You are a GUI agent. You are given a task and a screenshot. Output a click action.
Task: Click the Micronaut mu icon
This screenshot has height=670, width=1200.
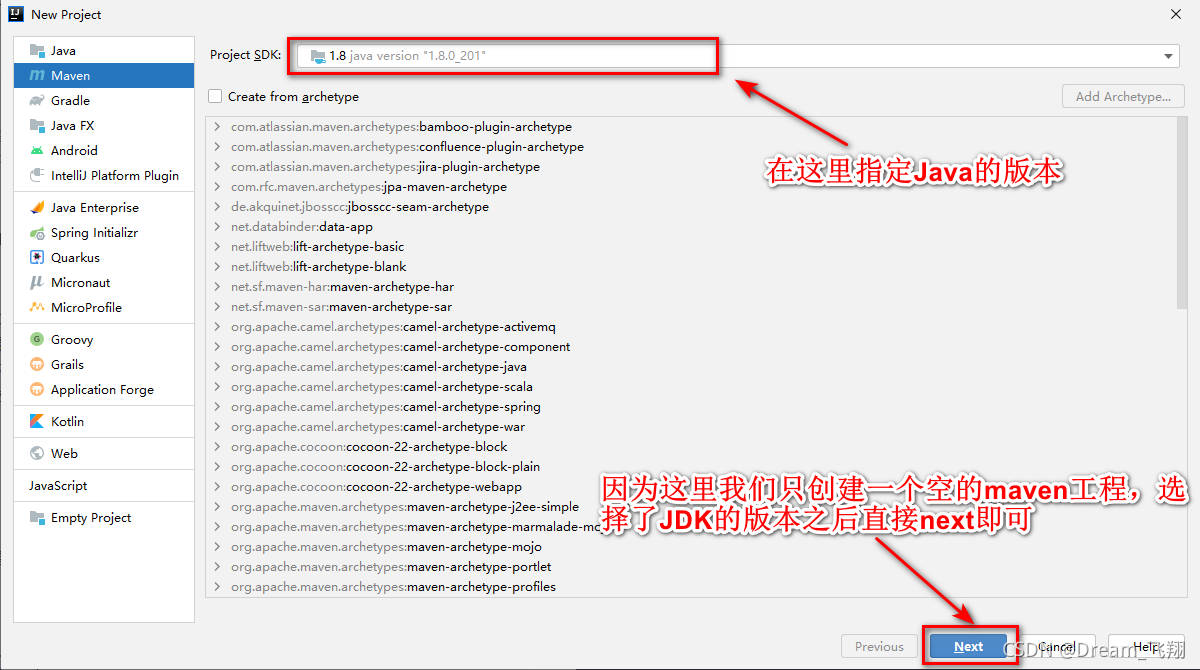click(x=37, y=282)
